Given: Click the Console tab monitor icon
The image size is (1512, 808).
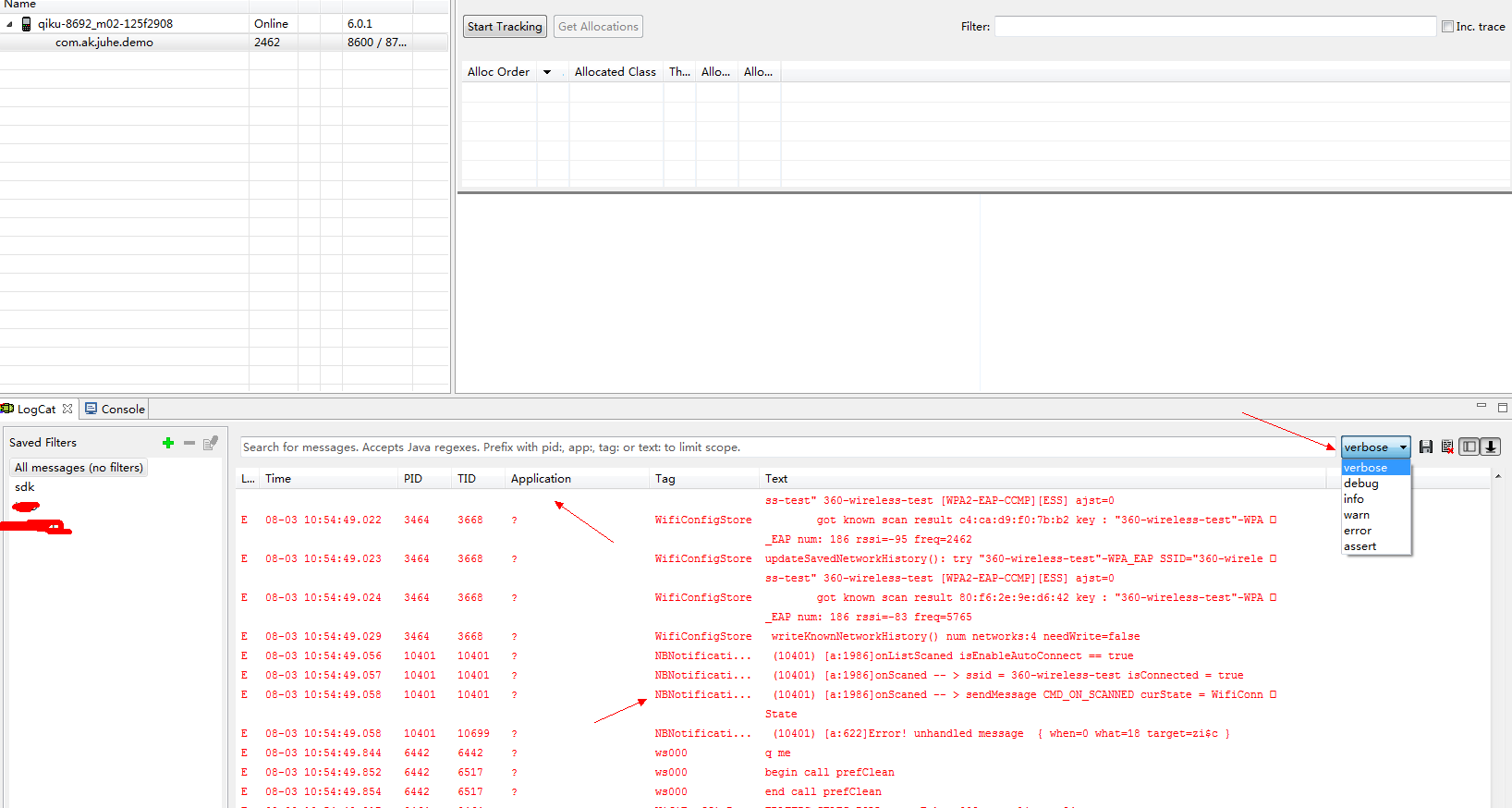Looking at the screenshot, I should (91, 409).
